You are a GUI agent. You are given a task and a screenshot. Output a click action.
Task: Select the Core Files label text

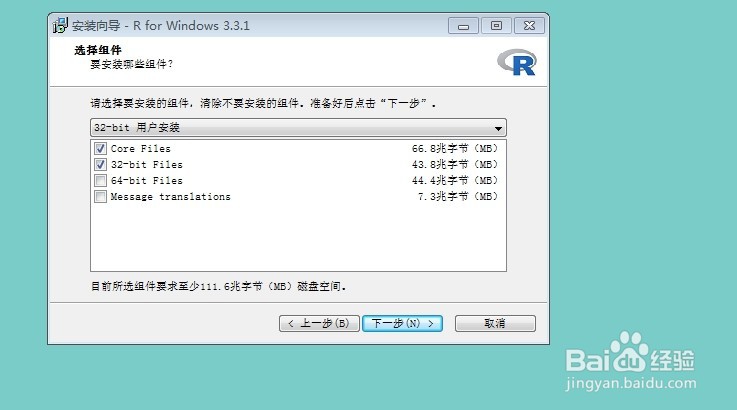point(141,149)
